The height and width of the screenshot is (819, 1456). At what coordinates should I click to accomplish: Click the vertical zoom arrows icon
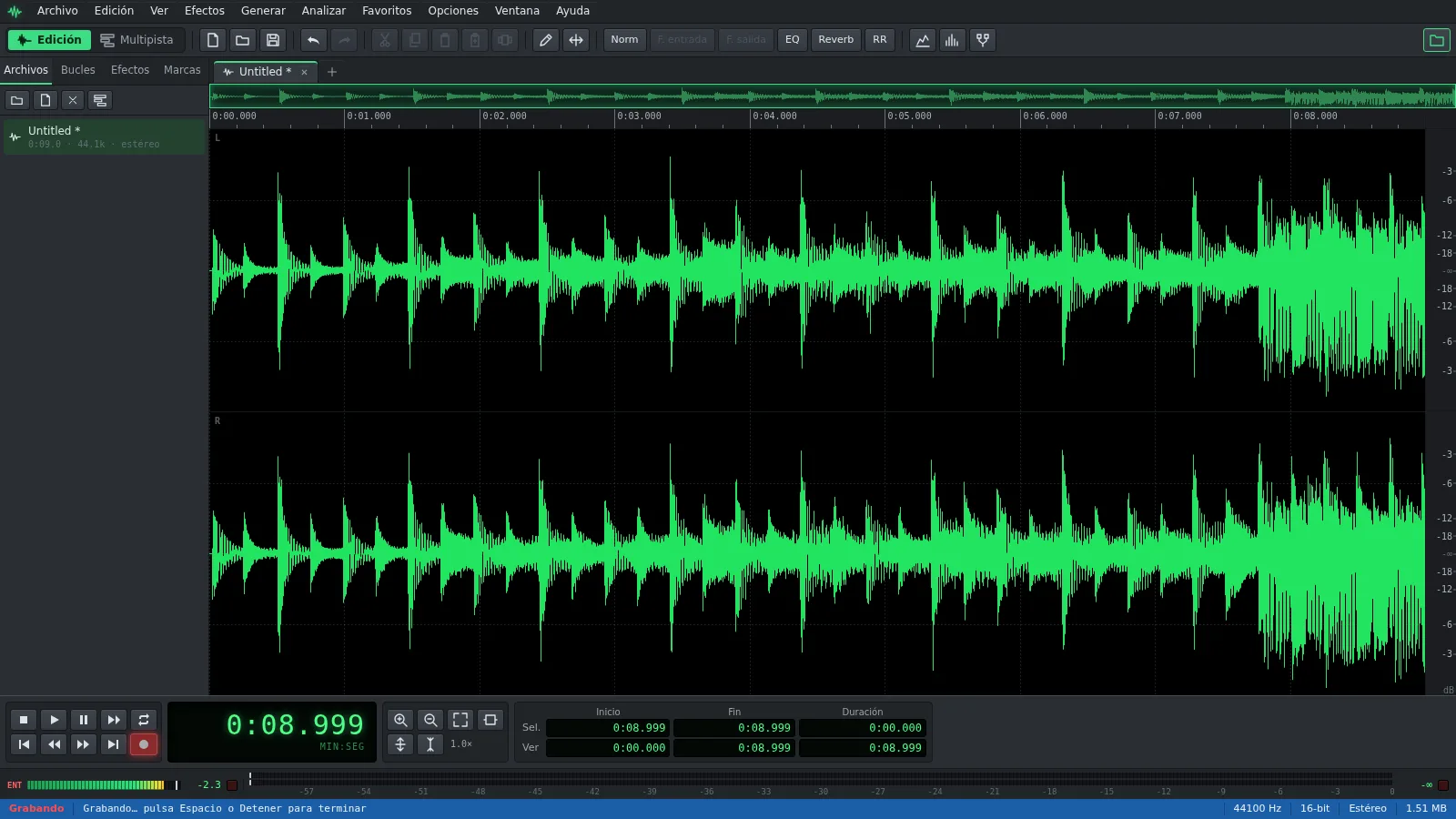point(400,744)
